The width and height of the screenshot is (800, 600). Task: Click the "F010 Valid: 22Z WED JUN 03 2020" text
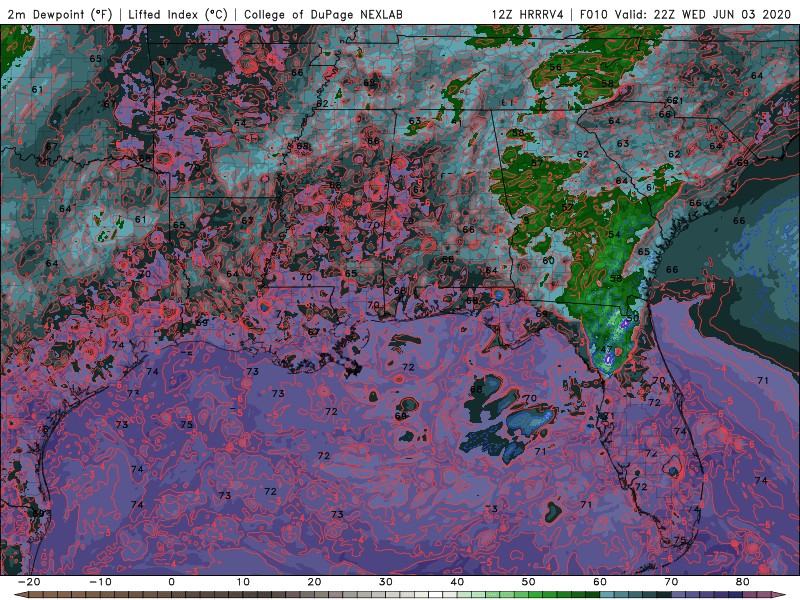point(685,14)
